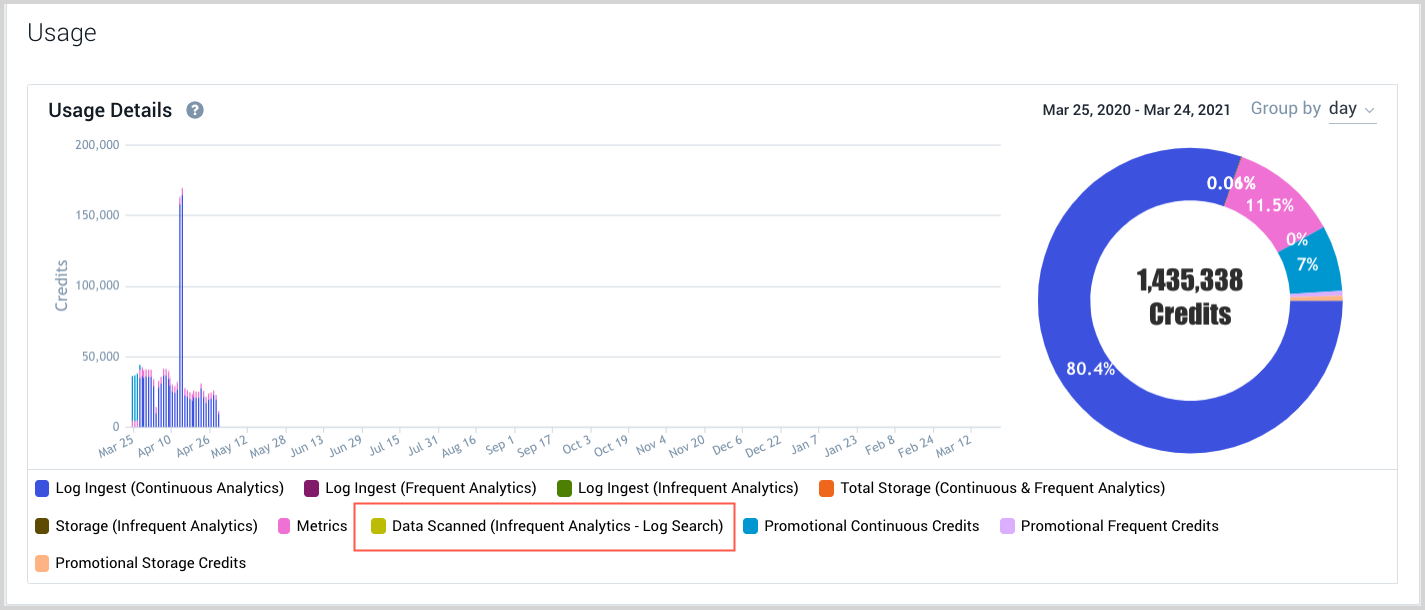The height and width of the screenshot is (610, 1425).
Task: Select the Usage Details heading
Action: [110, 110]
